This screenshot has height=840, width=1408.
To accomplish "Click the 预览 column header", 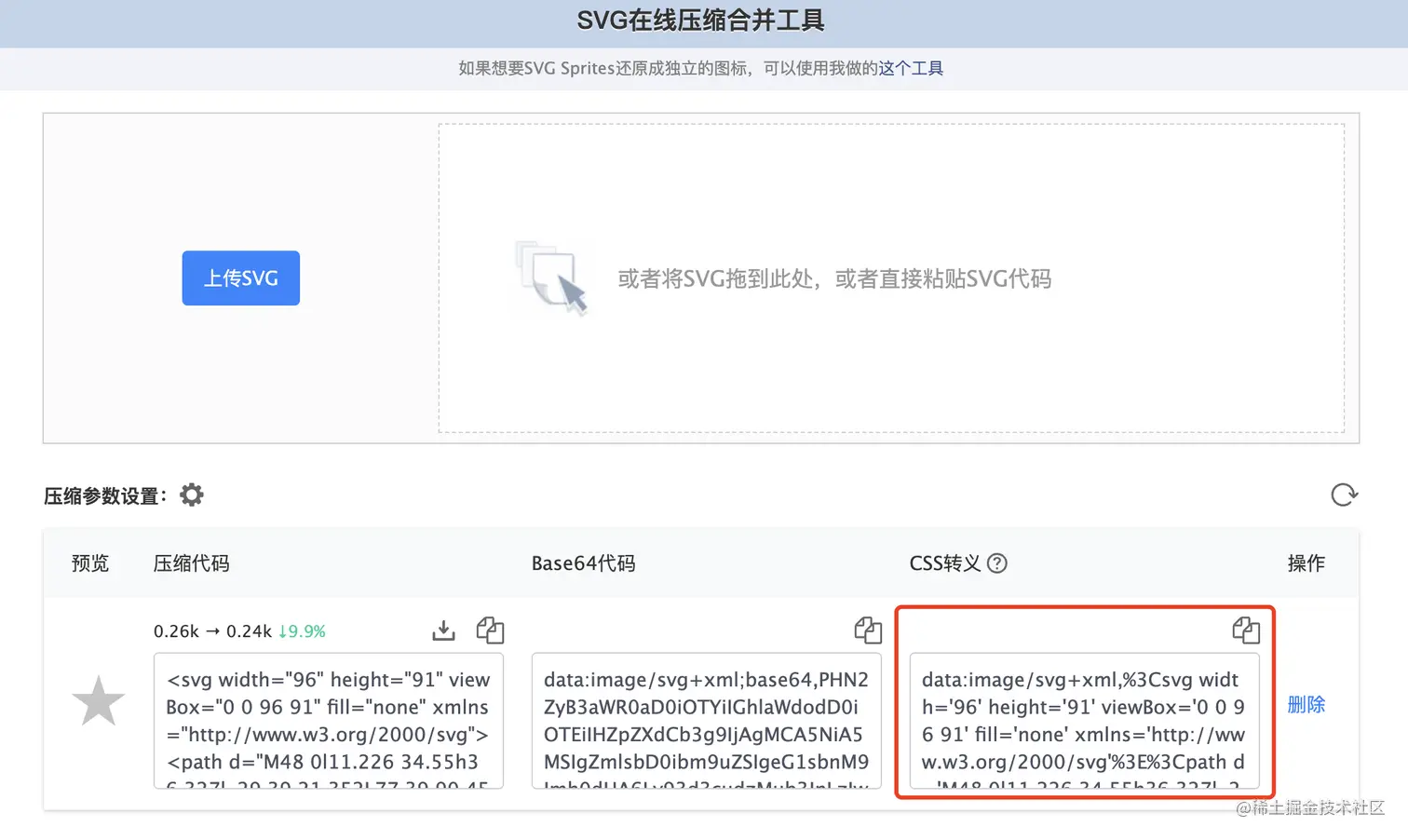I will 90,563.
